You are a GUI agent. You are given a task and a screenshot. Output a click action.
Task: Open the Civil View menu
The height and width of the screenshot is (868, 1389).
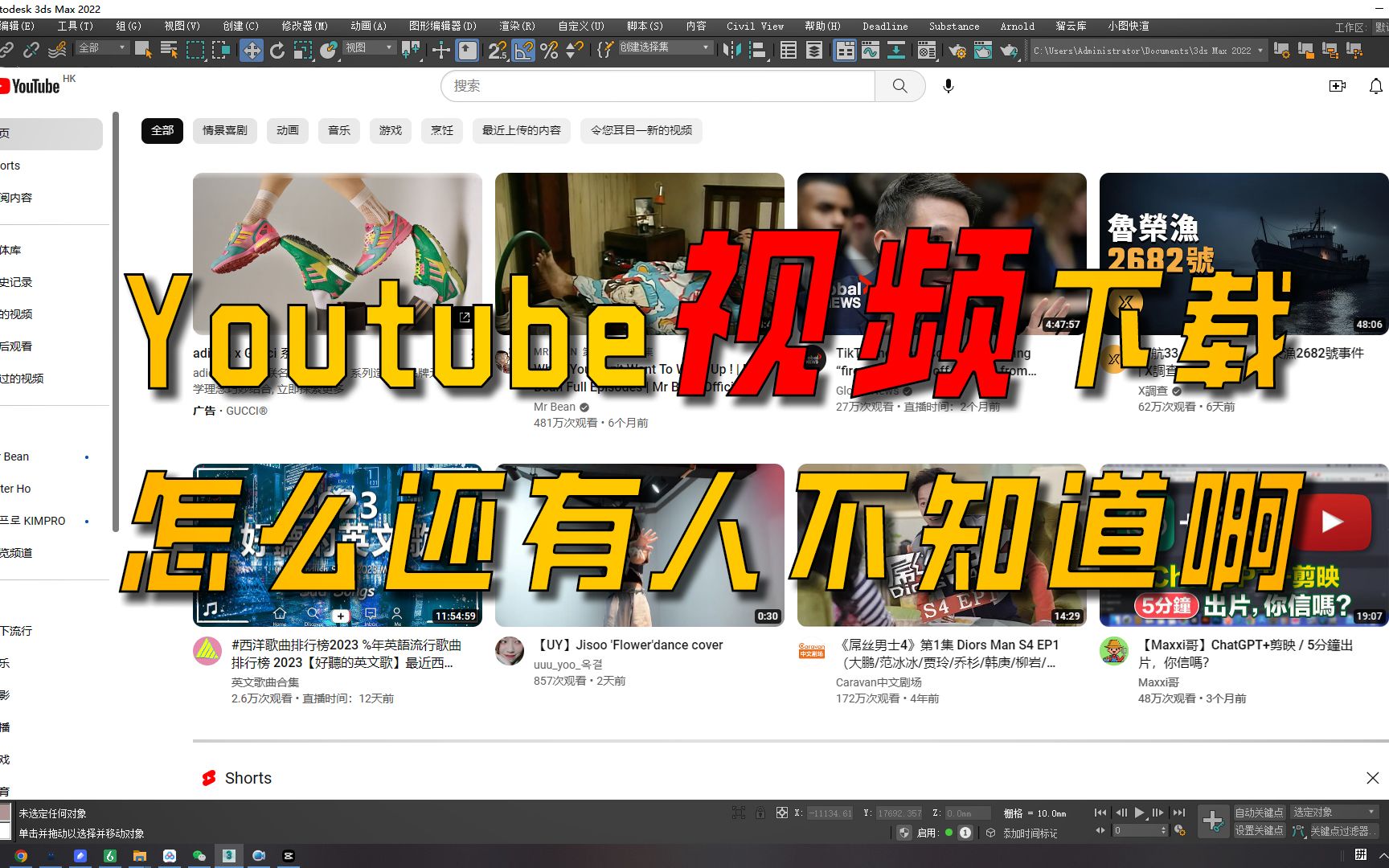(755, 27)
